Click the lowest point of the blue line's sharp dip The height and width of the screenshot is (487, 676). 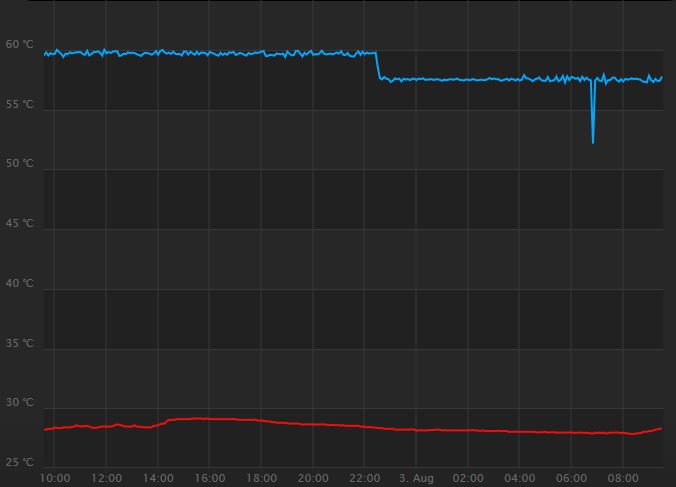pos(593,142)
